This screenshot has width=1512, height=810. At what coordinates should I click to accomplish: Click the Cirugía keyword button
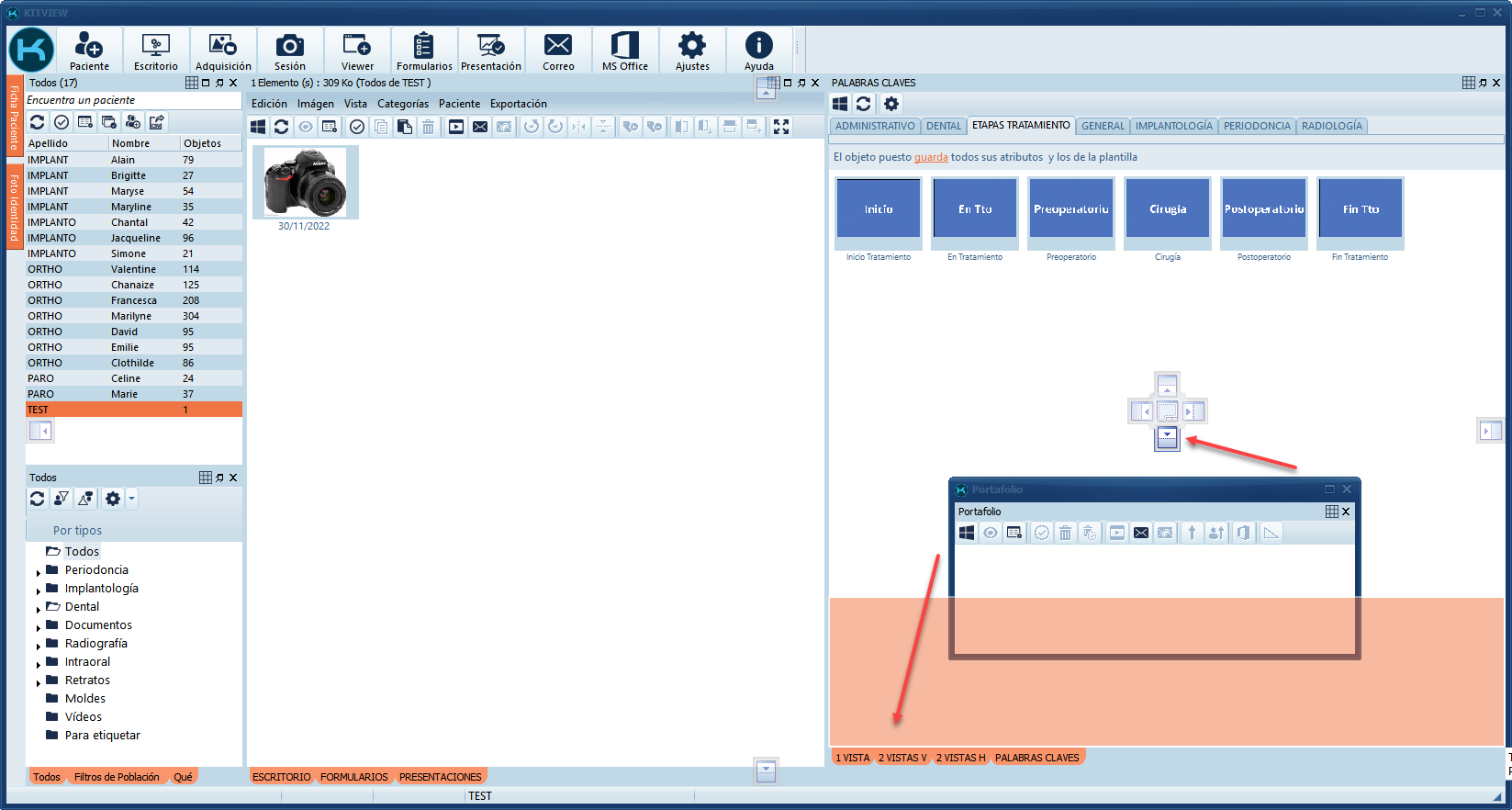[1167, 209]
